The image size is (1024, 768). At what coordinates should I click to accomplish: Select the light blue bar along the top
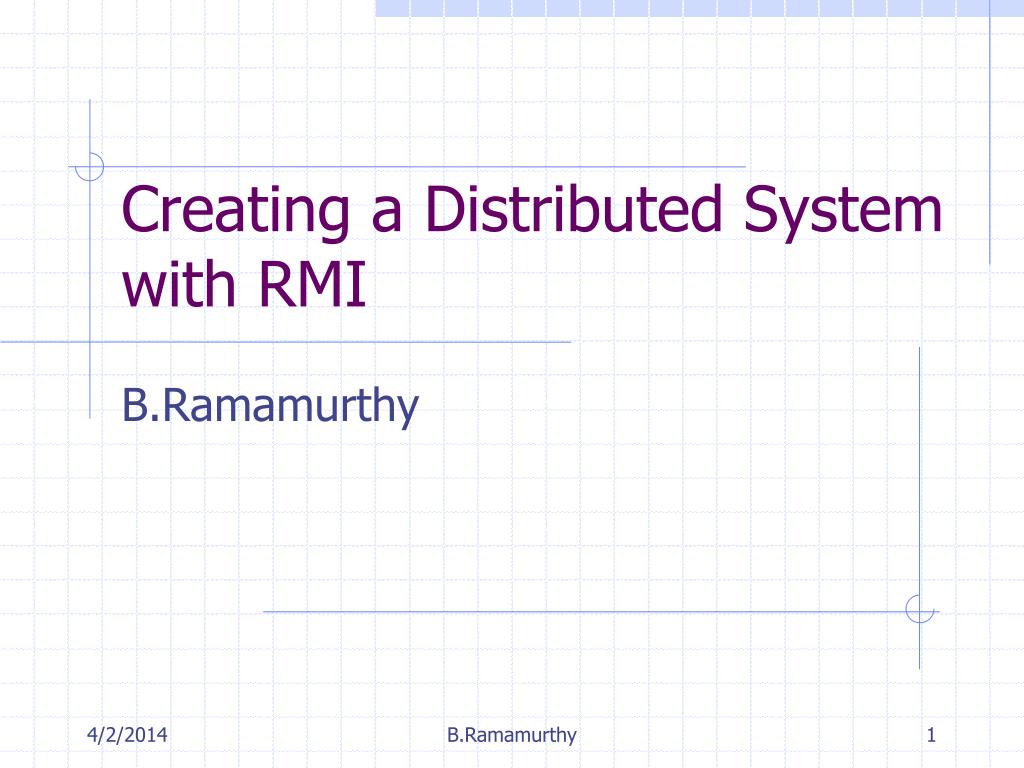point(690,10)
